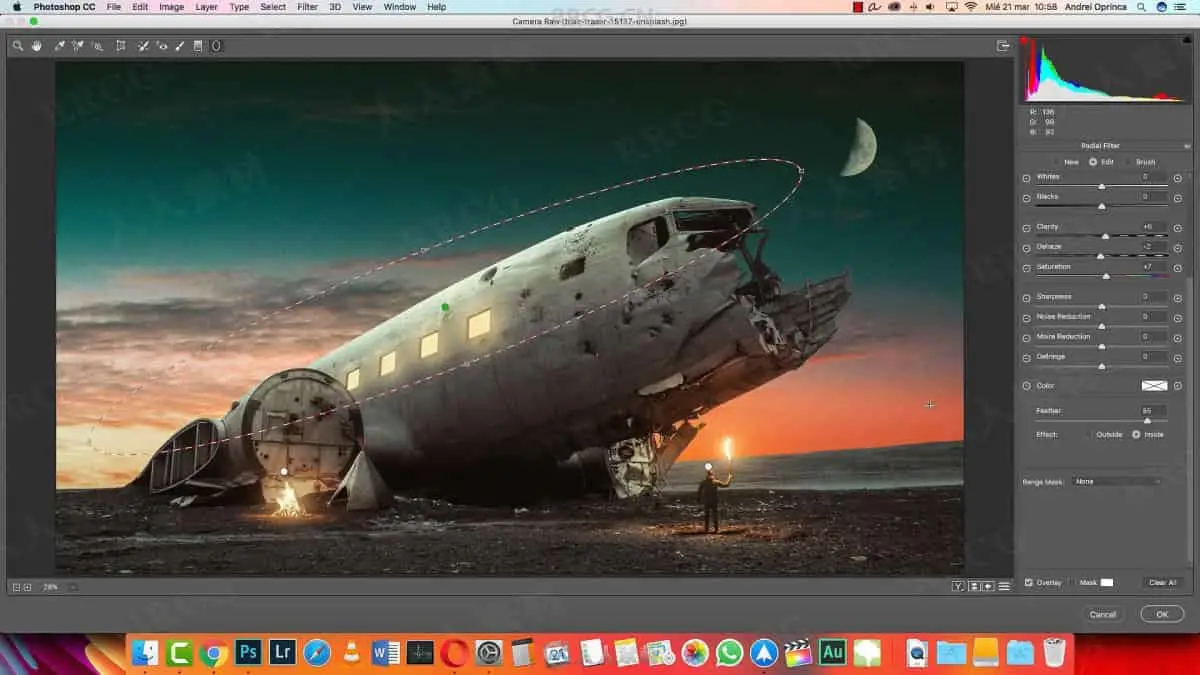Image resolution: width=1200 pixels, height=675 pixels.
Task: Click the Clarity slider handle
Action: point(1105,236)
